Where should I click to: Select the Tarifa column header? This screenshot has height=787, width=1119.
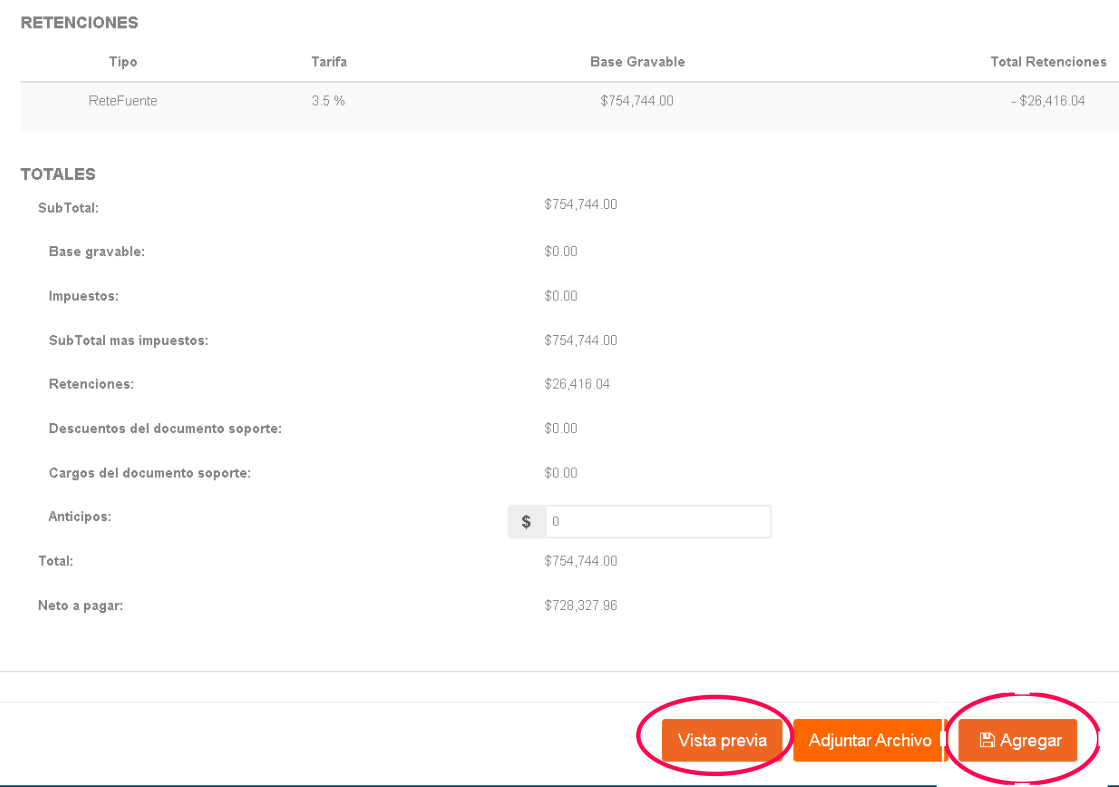(x=329, y=61)
